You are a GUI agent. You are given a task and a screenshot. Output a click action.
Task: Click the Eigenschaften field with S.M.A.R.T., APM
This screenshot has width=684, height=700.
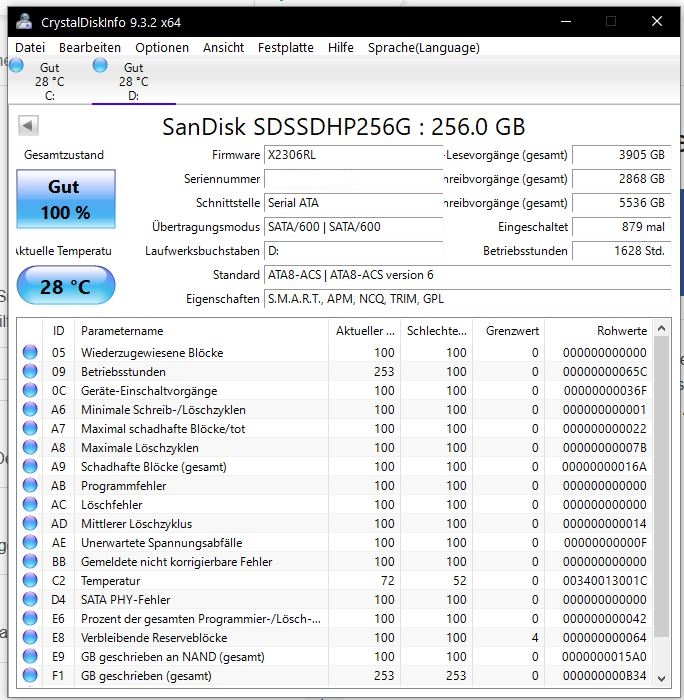467,299
